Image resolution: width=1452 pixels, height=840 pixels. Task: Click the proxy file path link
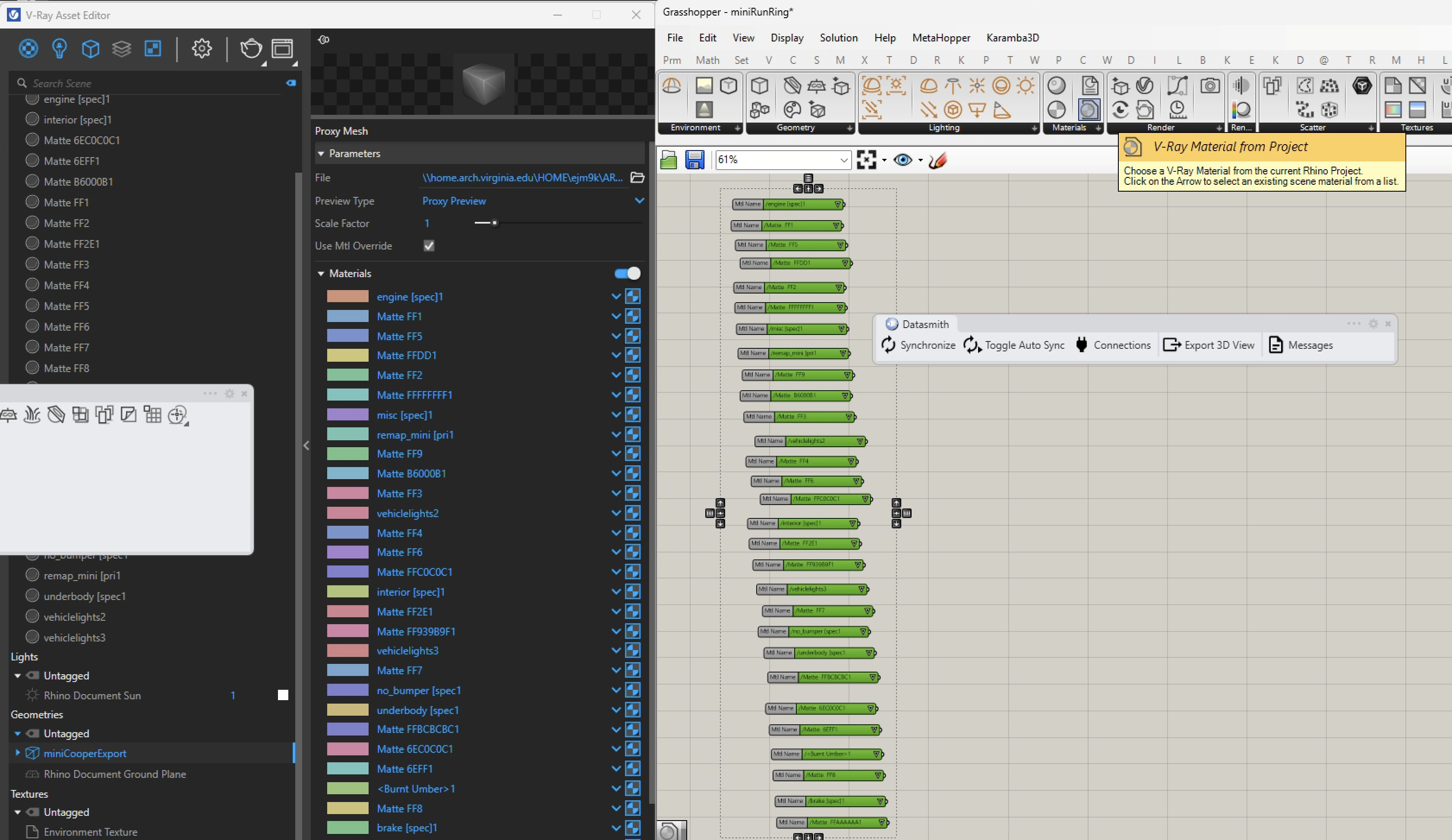coord(522,177)
